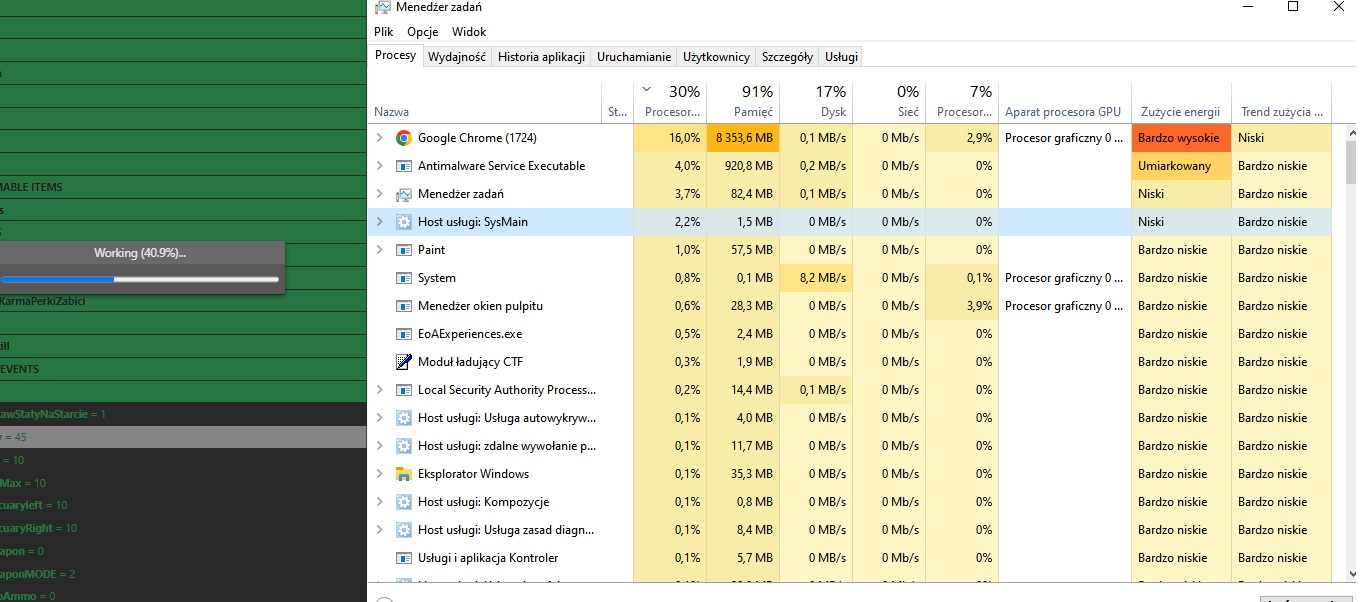Expand the Menedżer zadań process row
Screen dimensions: 1362x602
coord(379,194)
